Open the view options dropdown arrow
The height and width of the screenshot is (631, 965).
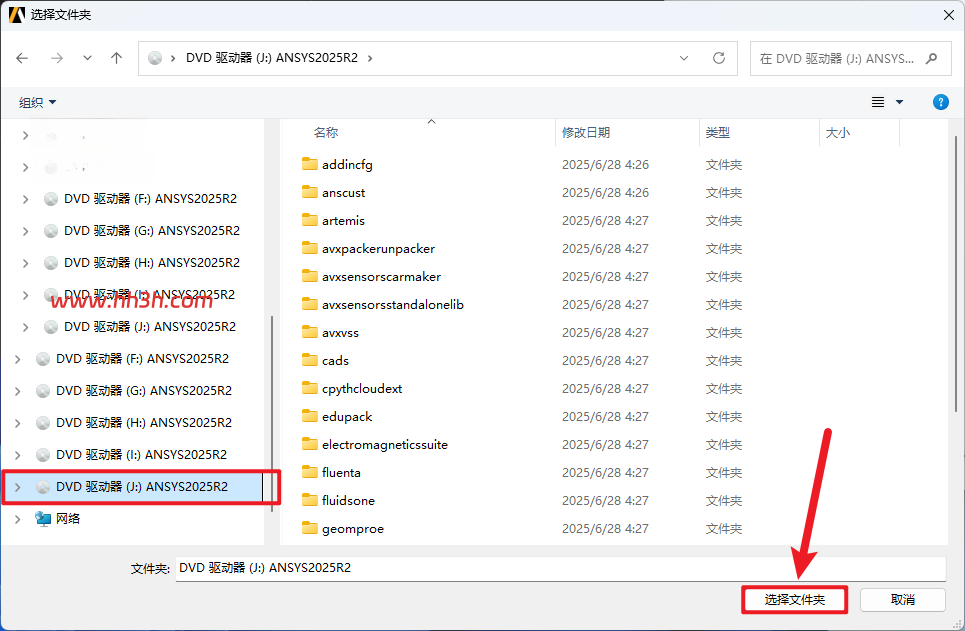point(899,102)
